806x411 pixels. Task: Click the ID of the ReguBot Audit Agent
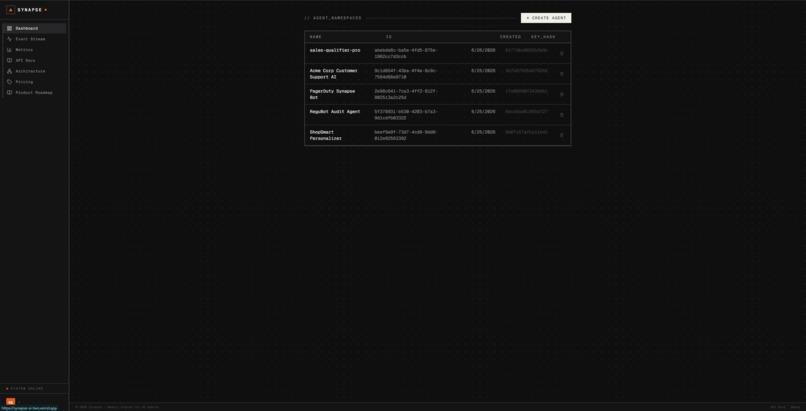click(x=406, y=115)
